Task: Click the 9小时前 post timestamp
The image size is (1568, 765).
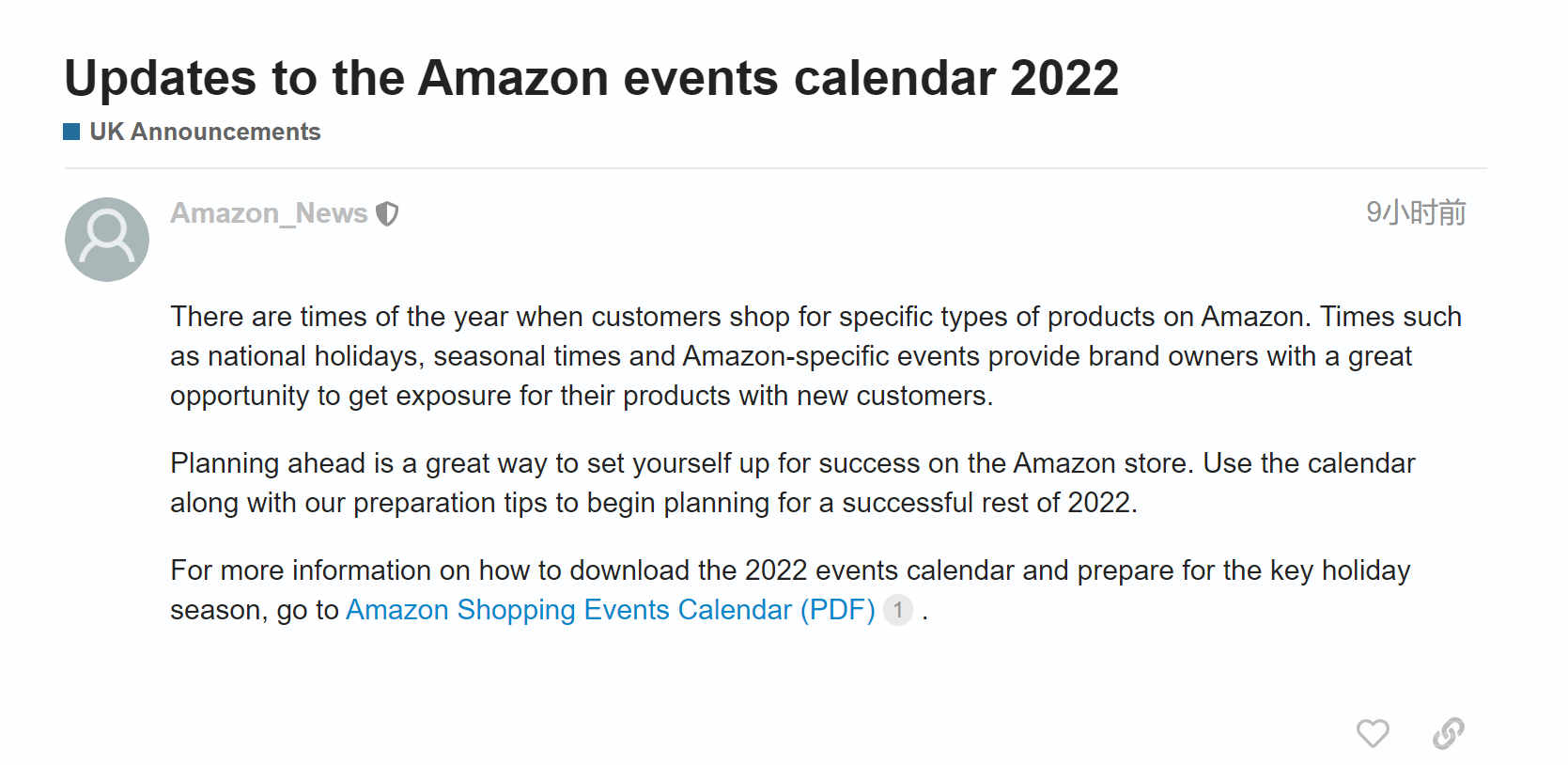Action: click(1416, 212)
